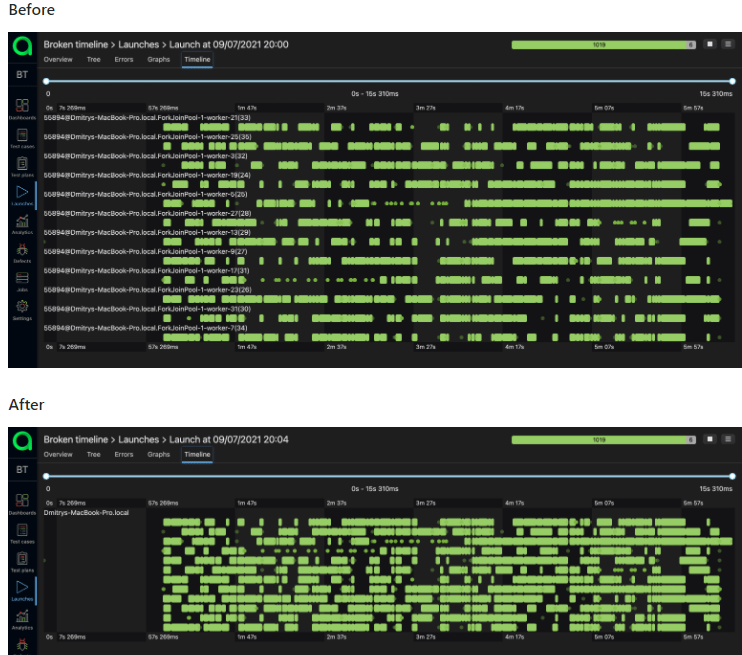Image resolution: width=742 pixels, height=655 pixels.
Task: Select Graphs tab in the Before screenshot
Action: [159, 60]
